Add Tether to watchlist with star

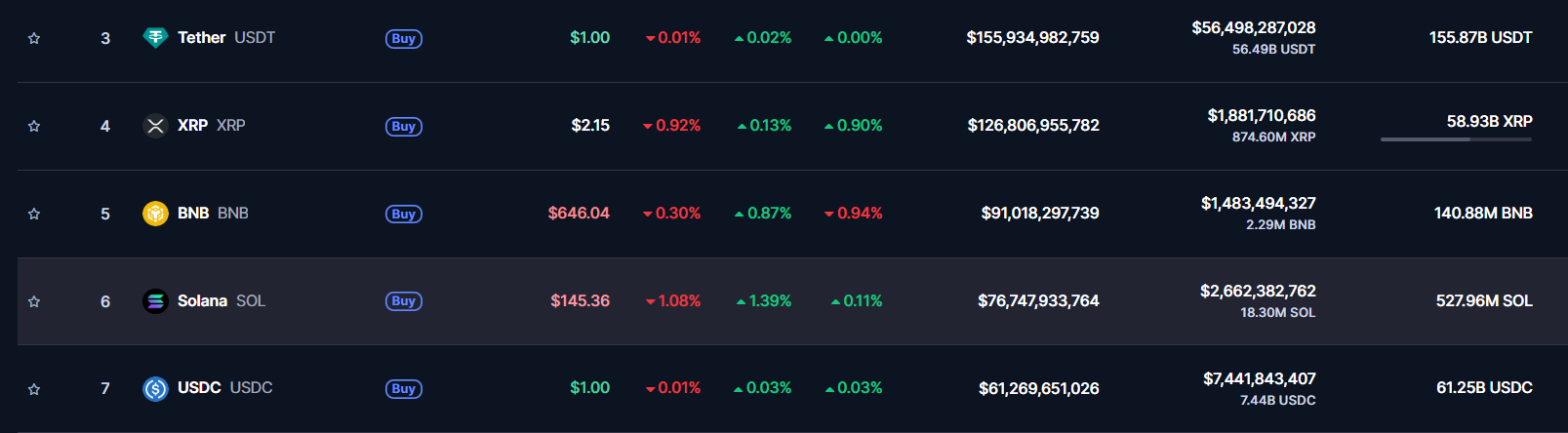34,38
